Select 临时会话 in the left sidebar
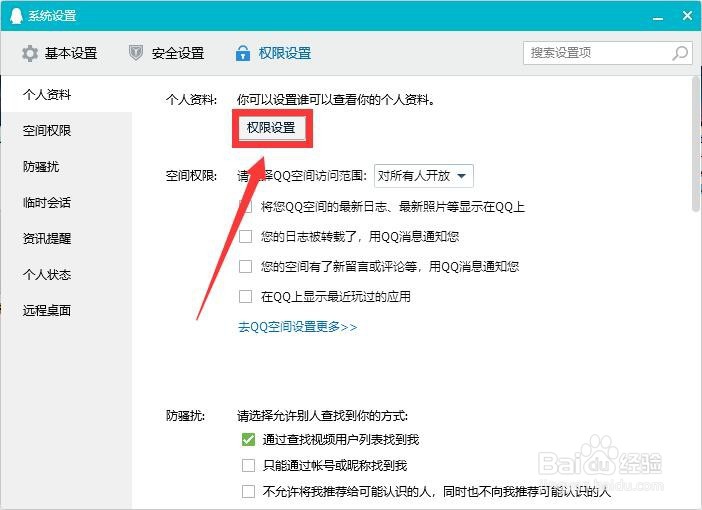 pyautogui.click(x=66, y=202)
